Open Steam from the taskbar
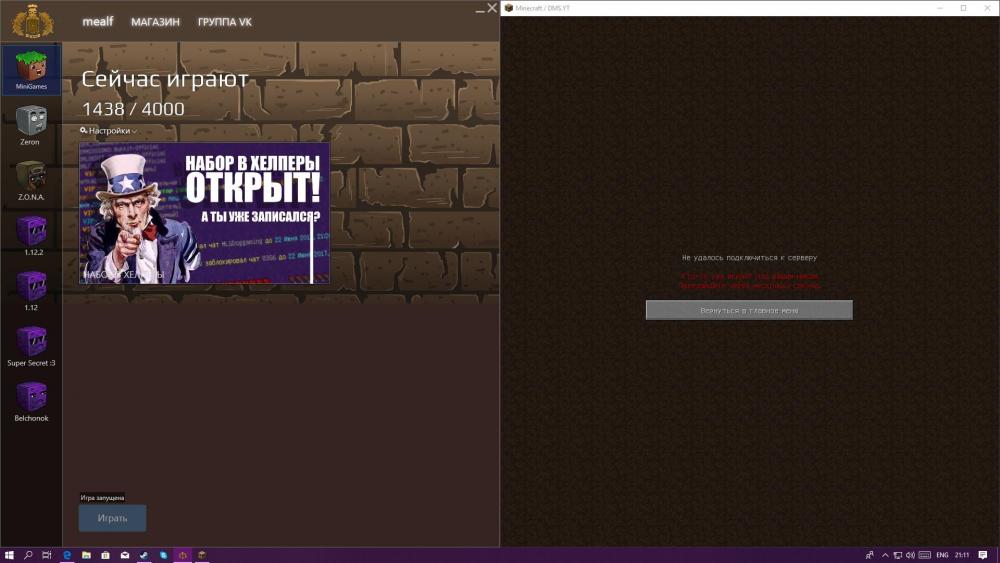 (144, 555)
